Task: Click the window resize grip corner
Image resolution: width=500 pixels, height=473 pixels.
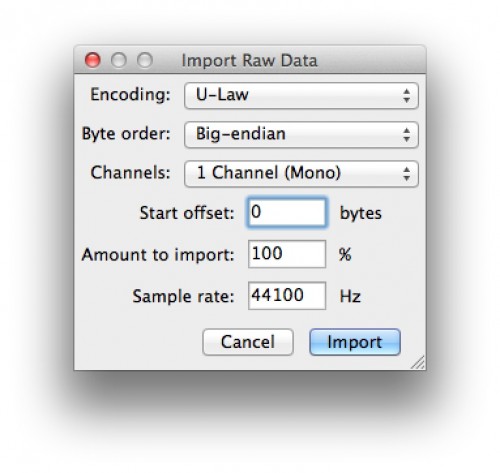Action: (418, 362)
